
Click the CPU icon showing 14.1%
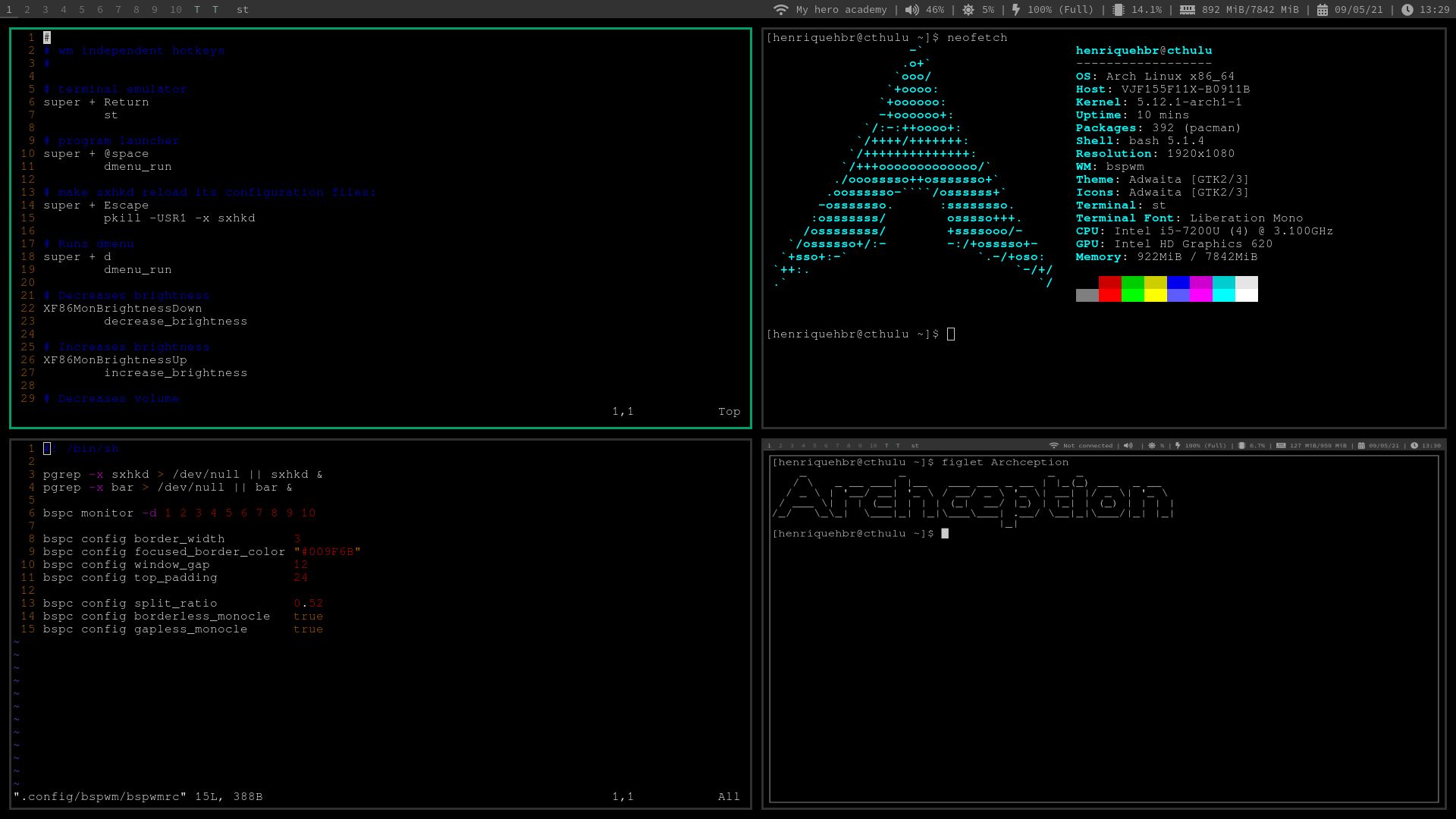1119,10
